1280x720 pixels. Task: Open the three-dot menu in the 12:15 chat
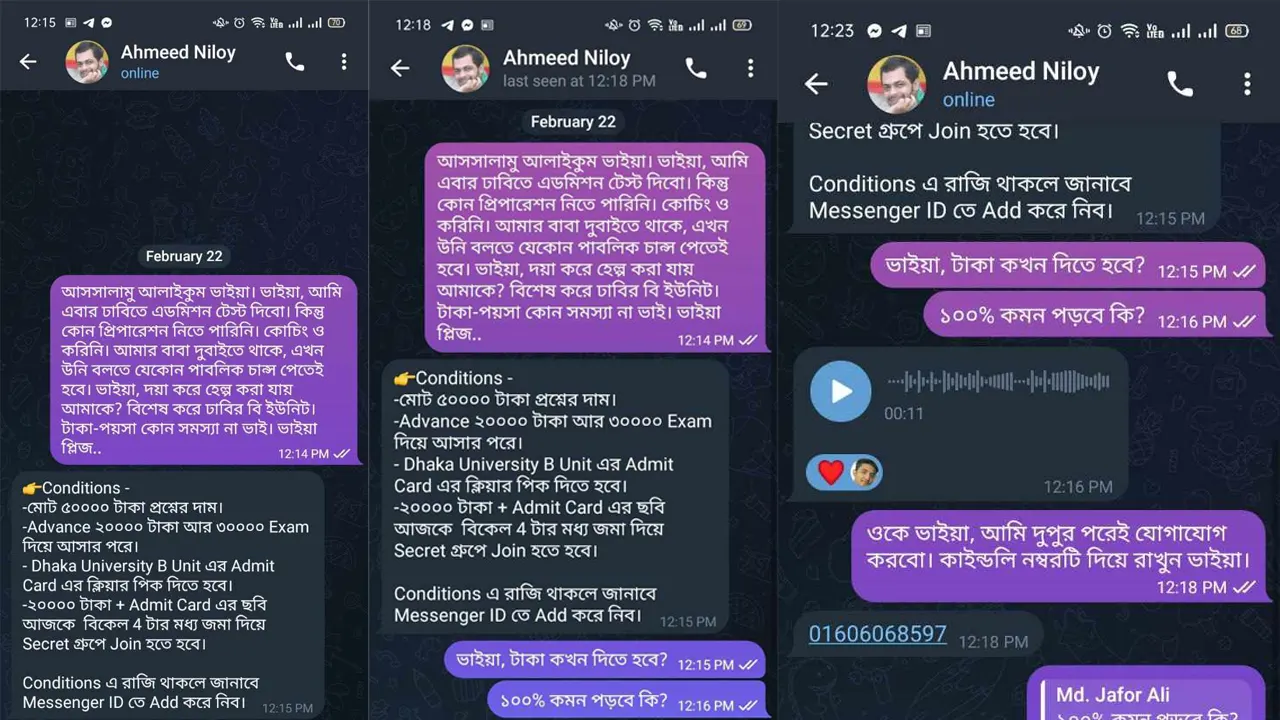pyautogui.click(x=343, y=62)
